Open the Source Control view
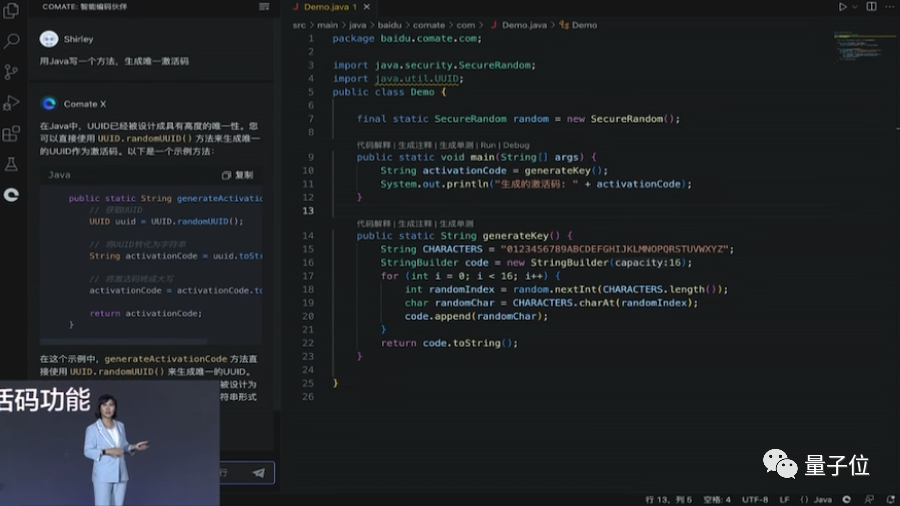 tap(12, 72)
